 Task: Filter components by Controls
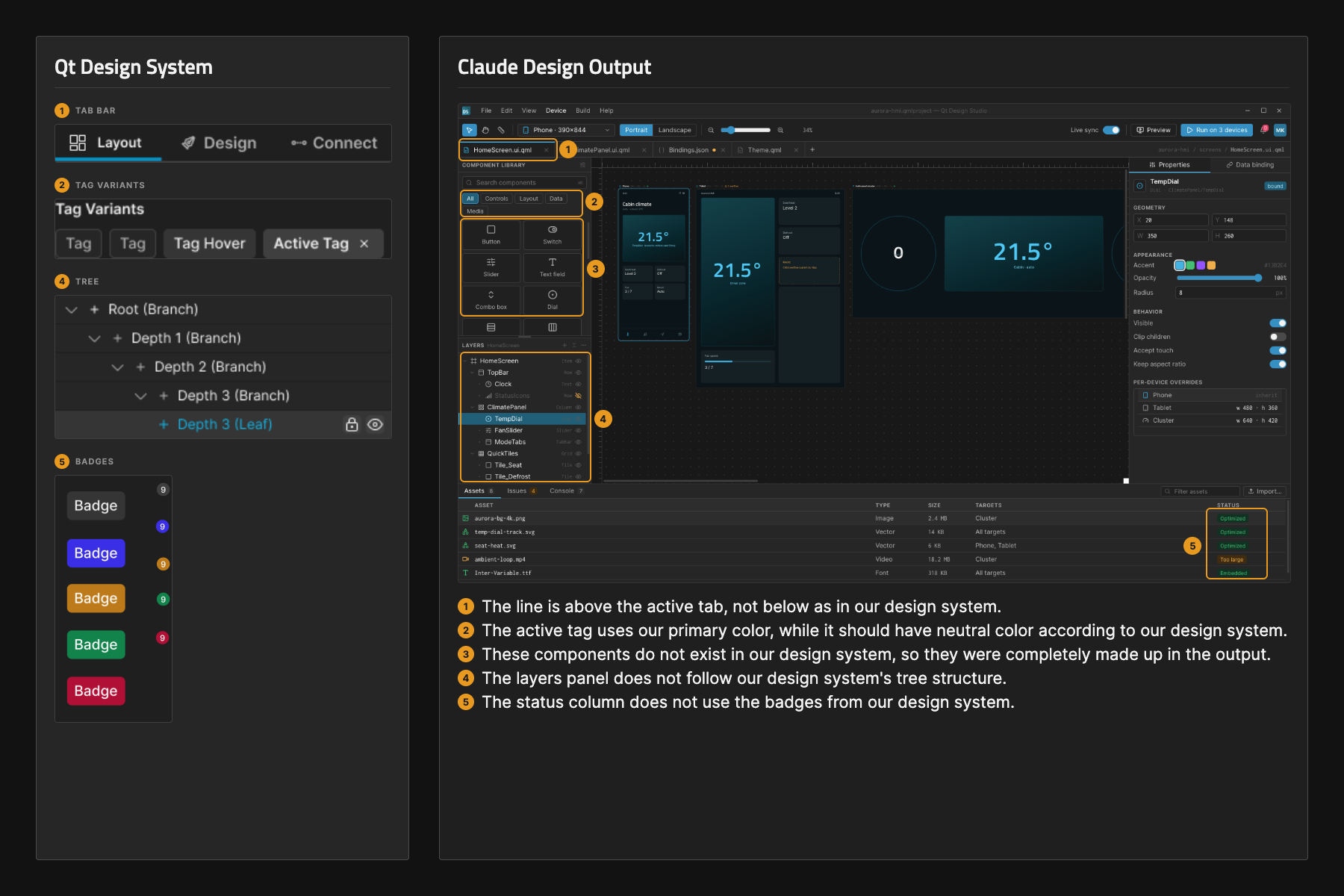click(497, 199)
